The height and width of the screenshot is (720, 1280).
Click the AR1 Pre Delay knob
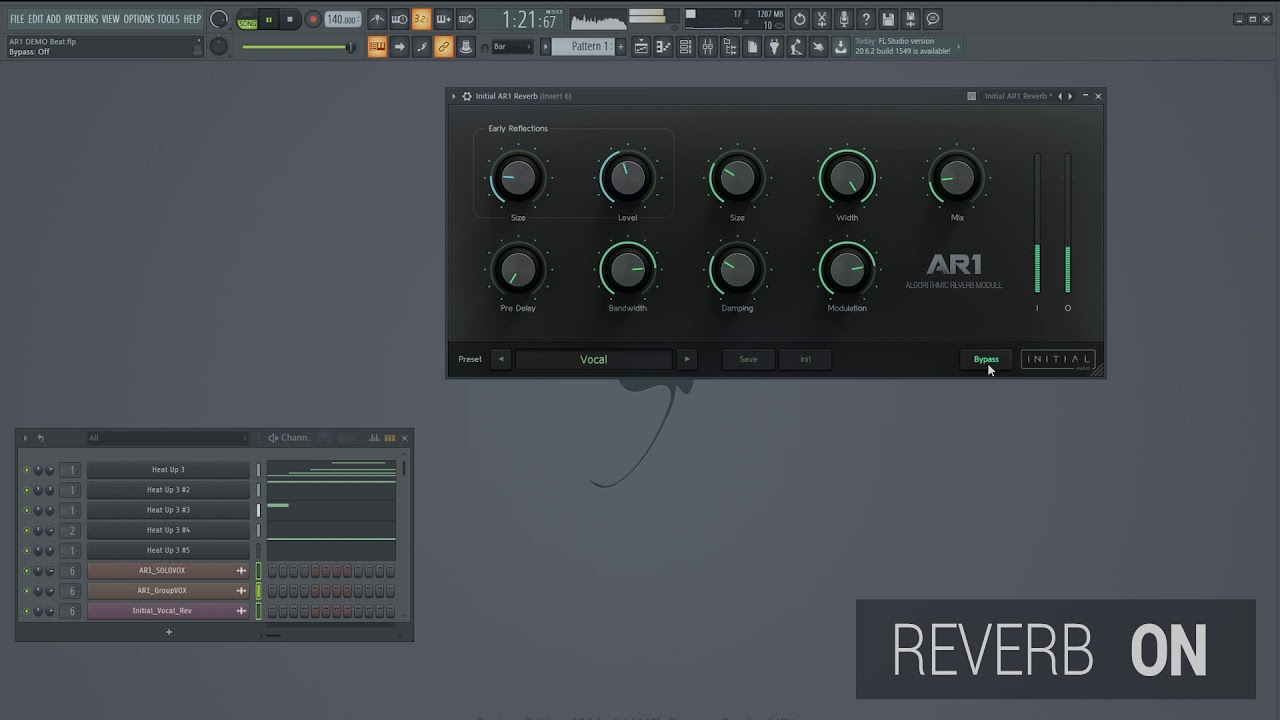[518, 270]
